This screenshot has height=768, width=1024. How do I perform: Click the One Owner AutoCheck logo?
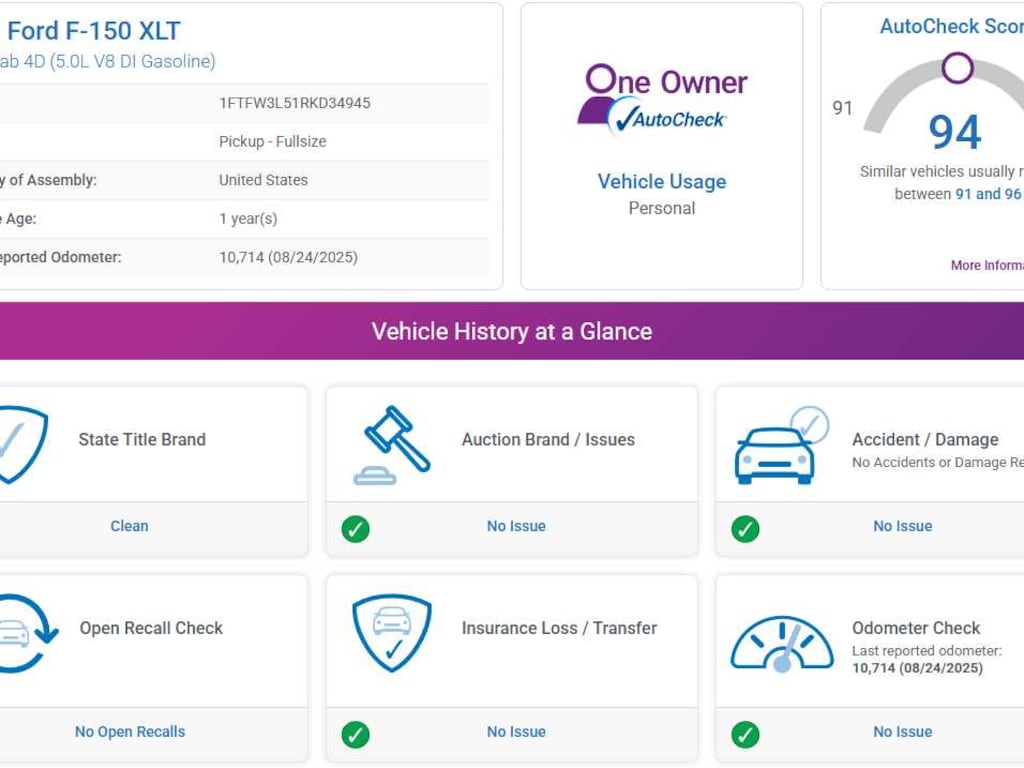coord(662,100)
